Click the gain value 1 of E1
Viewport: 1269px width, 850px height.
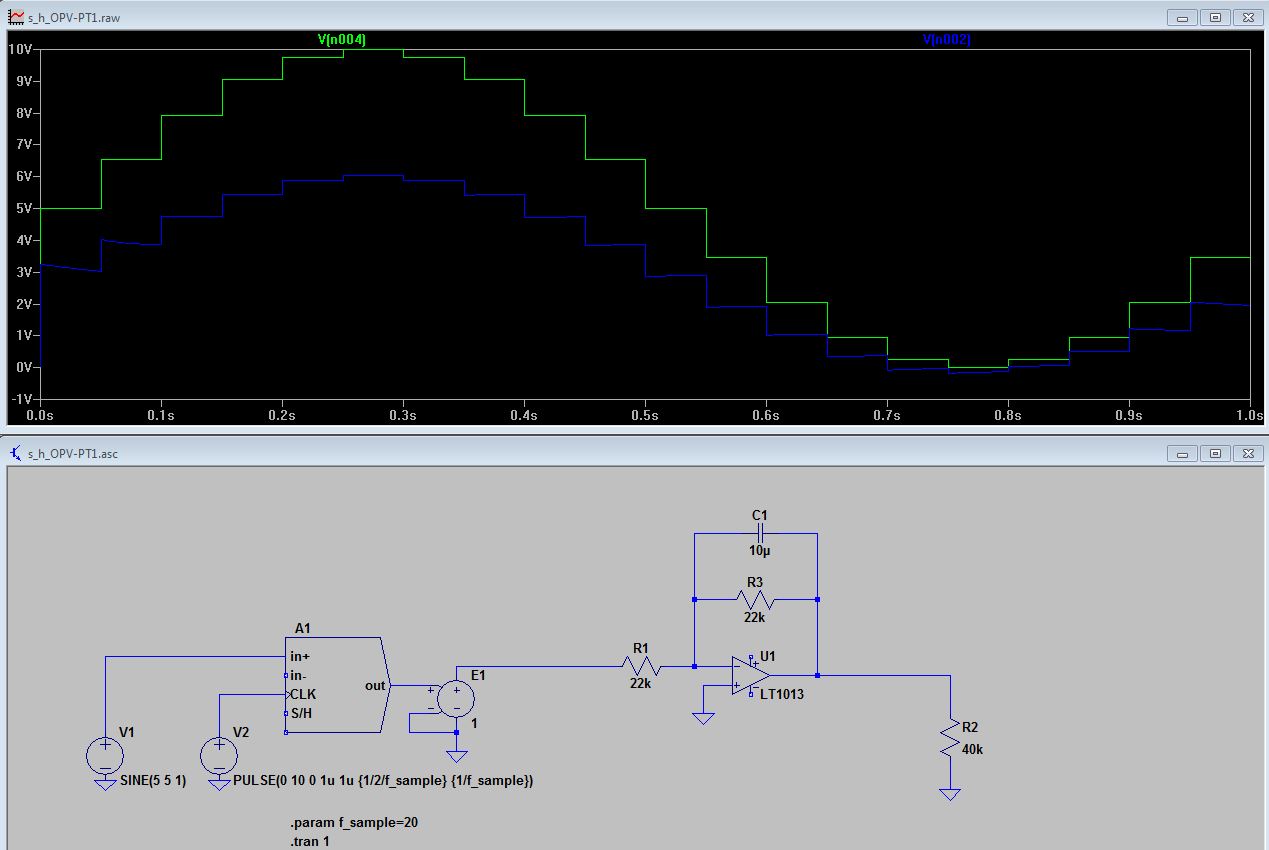[474, 723]
